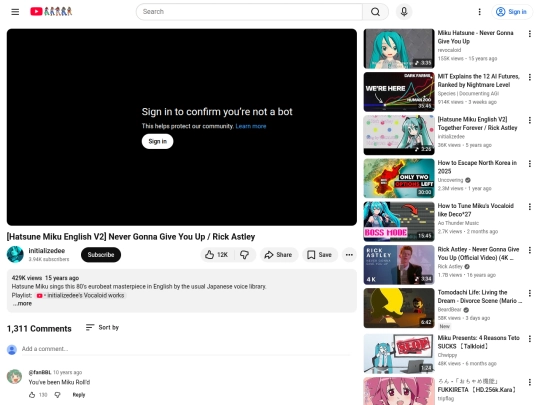Click the video title text under player
The image size is (540, 405).
[131, 237]
